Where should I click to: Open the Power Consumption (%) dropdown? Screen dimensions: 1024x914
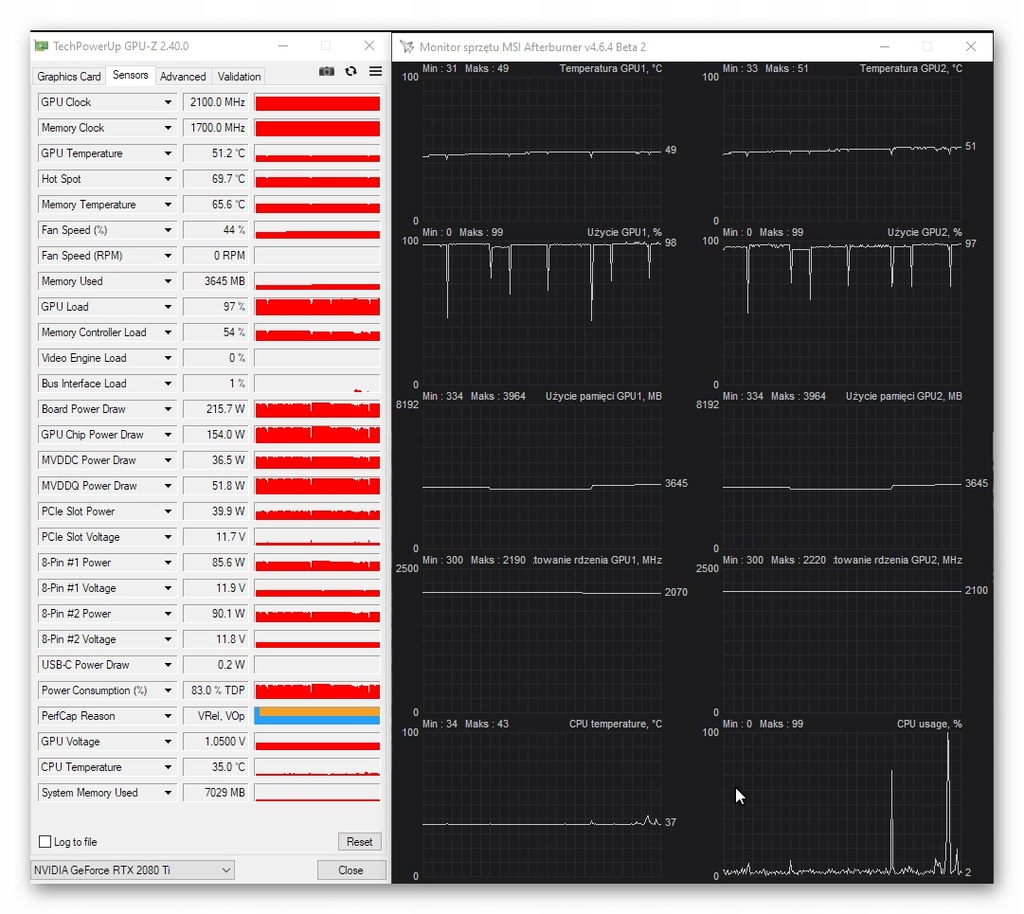(168, 691)
